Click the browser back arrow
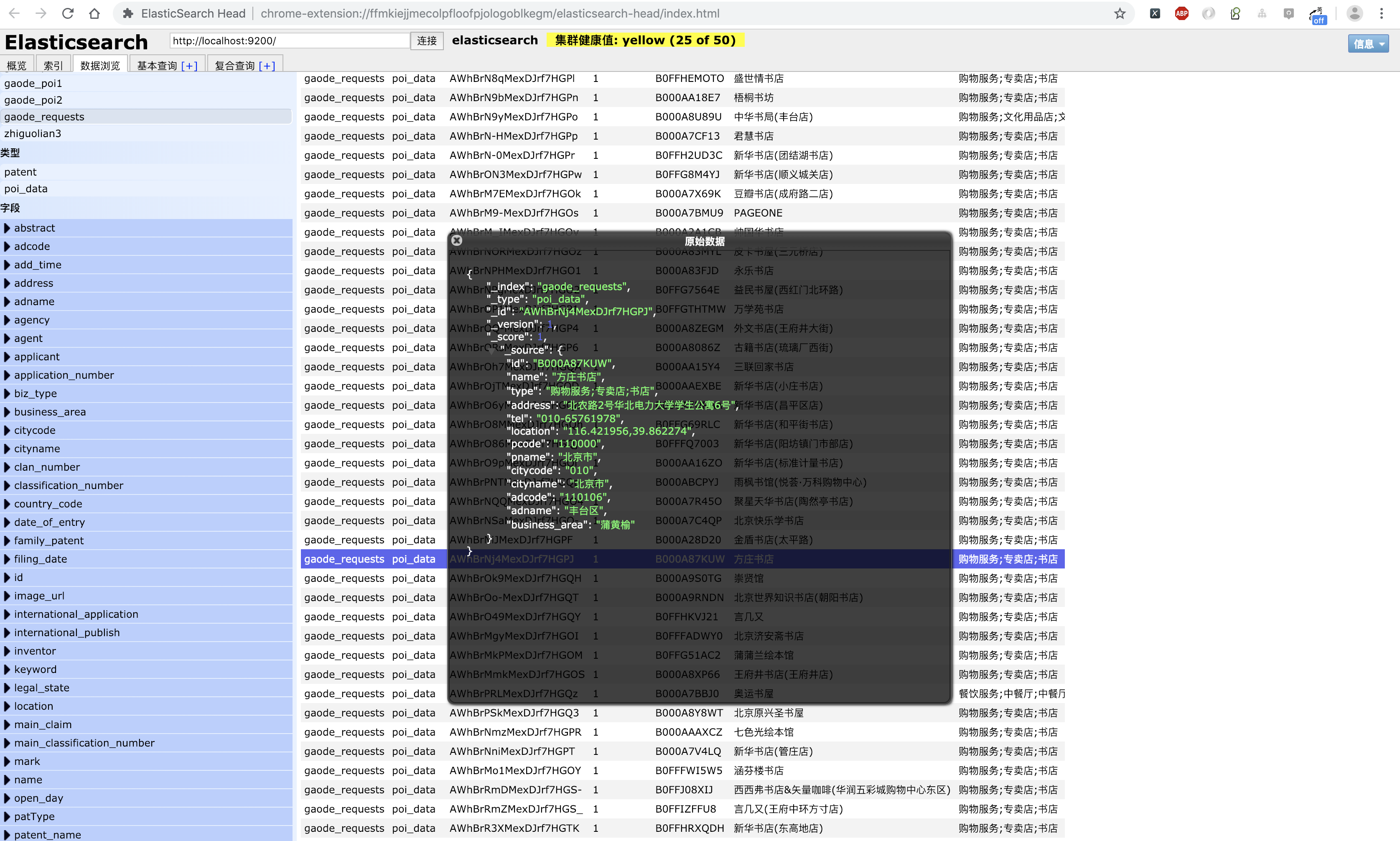This screenshot has width=1400, height=841. tap(15, 14)
